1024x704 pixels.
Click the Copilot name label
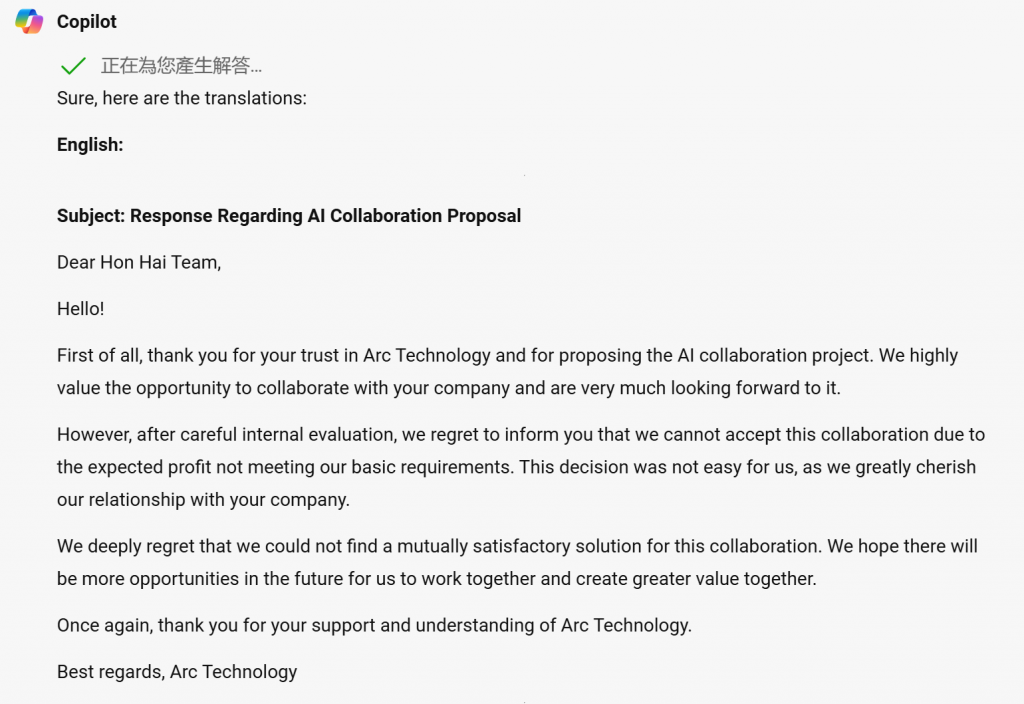[x=86, y=22]
